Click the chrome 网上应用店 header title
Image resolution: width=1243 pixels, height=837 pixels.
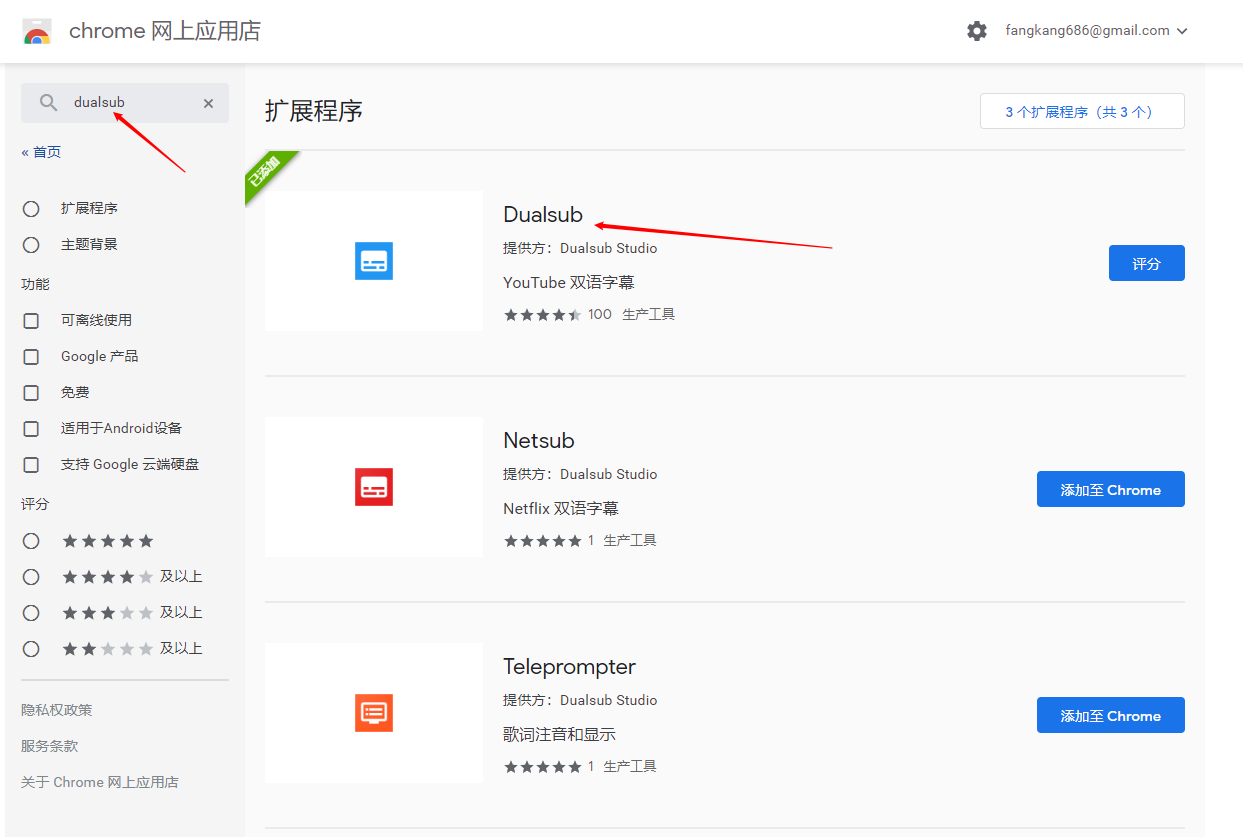click(165, 31)
